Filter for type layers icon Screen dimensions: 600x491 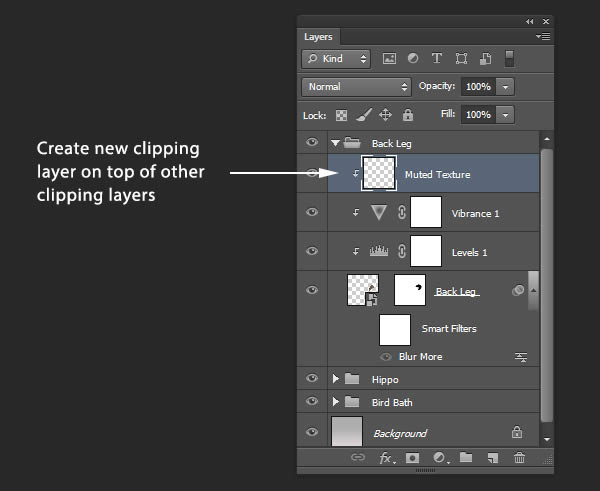point(437,58)
